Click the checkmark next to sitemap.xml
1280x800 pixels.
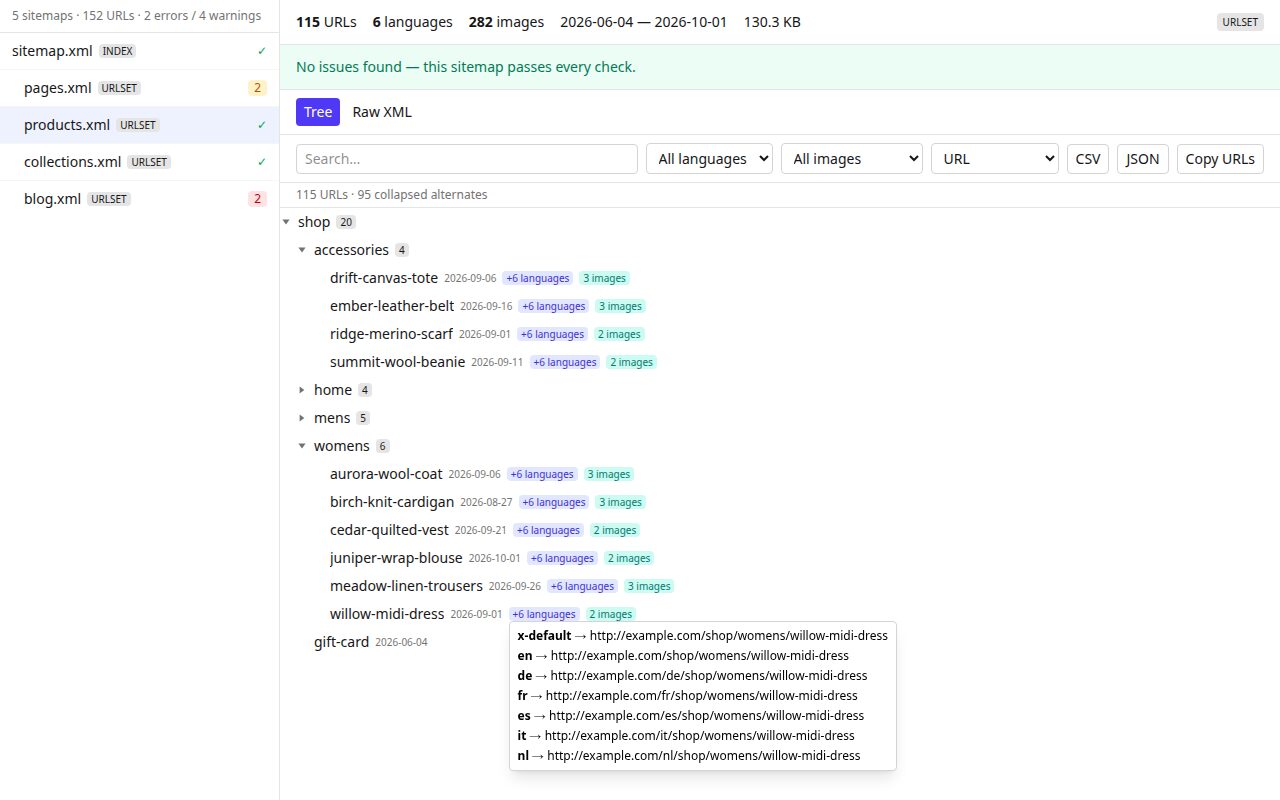tap(261, 51)
